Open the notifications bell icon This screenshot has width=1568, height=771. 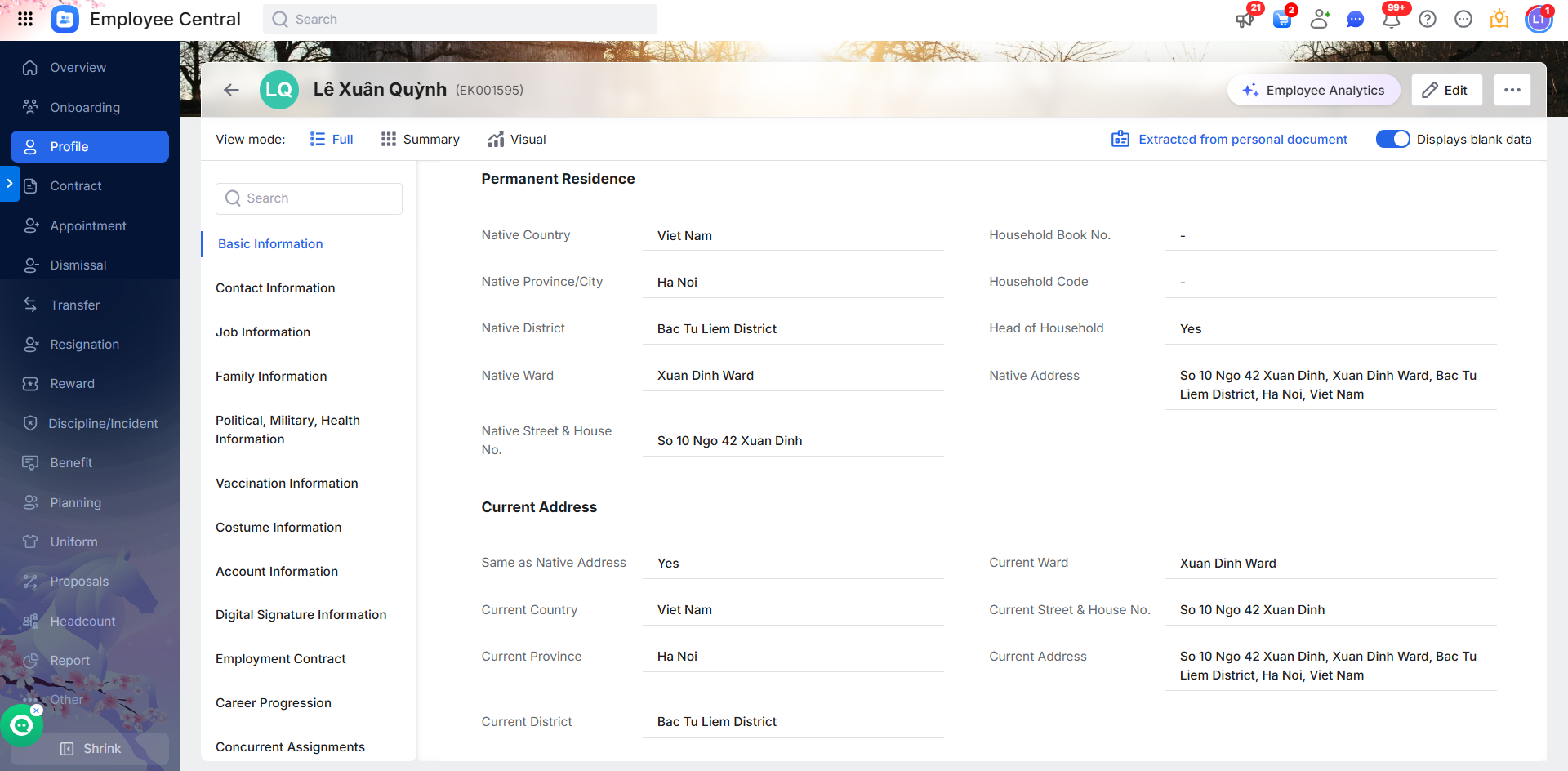1392,20
